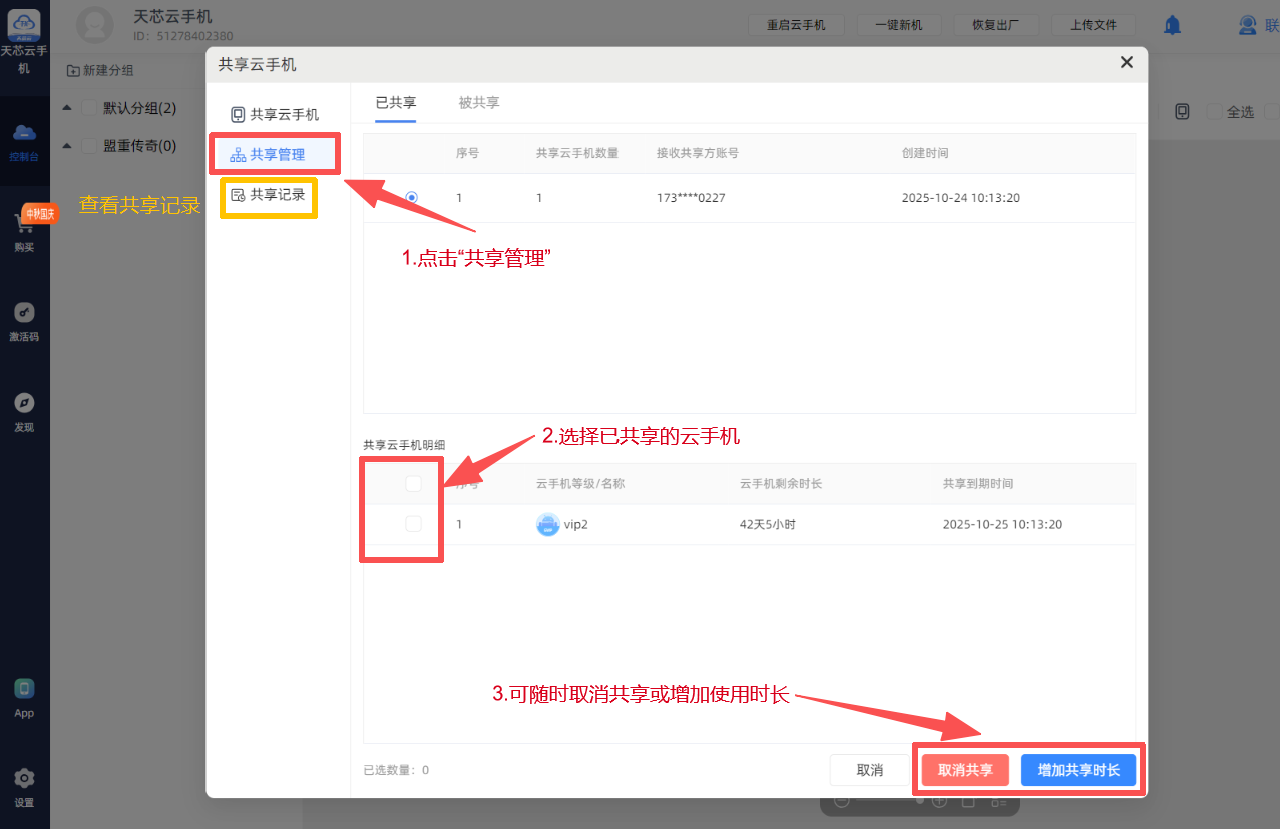Open 共享云手机 in the dialog sidebar

point(275,115)
